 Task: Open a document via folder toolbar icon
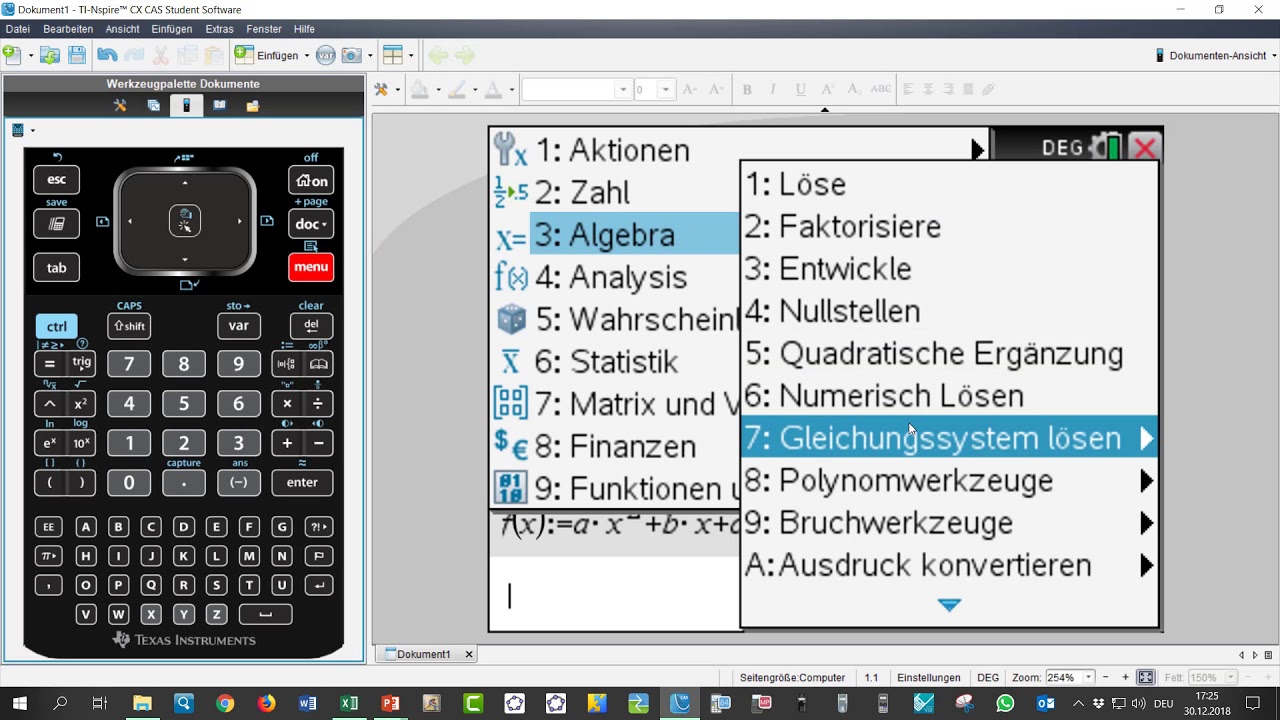pyautogui.click(x=49, y=56)
